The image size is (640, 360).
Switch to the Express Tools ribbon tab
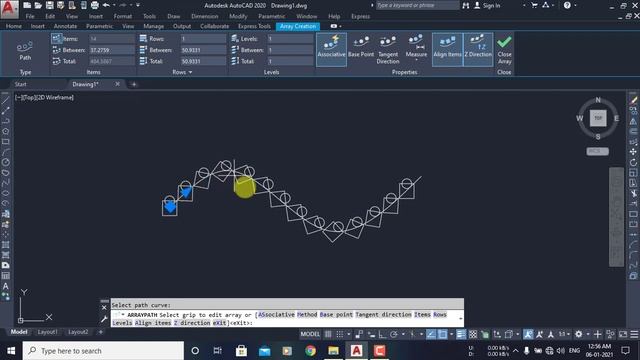(254, 26)
